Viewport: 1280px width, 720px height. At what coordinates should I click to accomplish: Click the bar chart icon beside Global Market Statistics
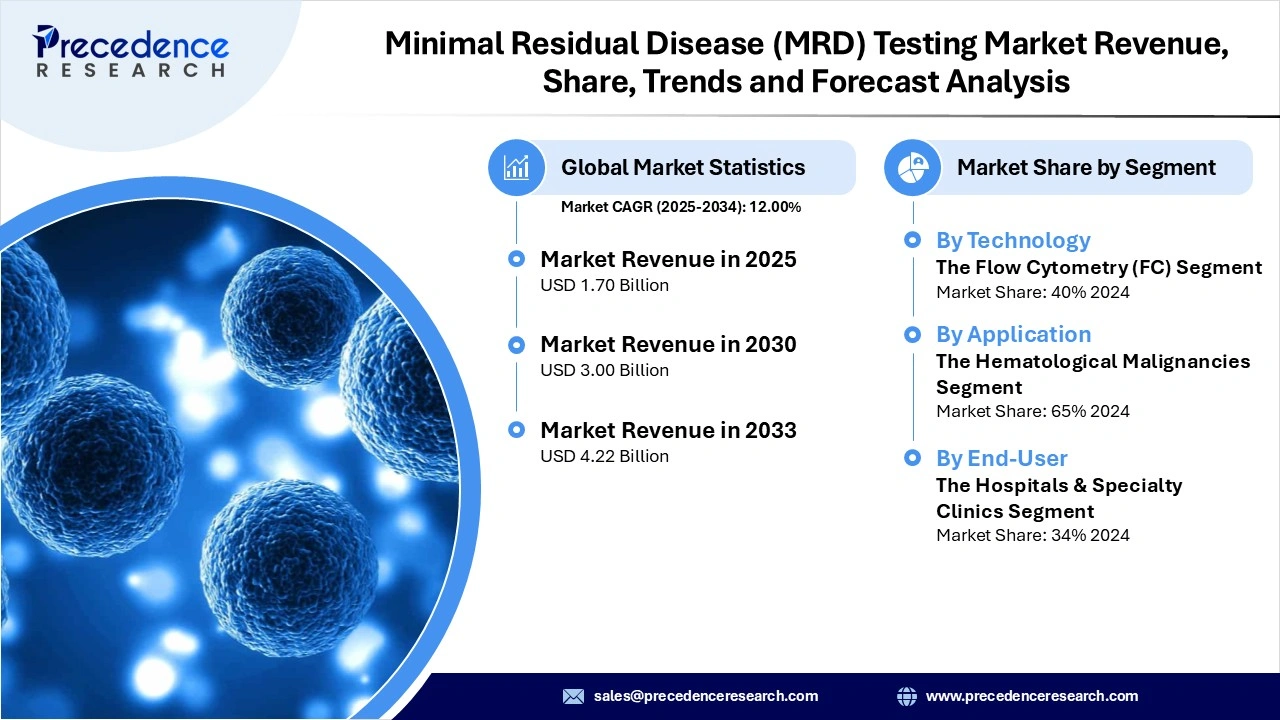[517, 167]
